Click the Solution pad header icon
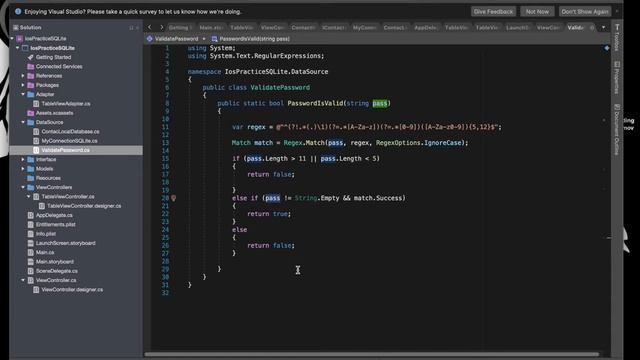 click(16, 28)
